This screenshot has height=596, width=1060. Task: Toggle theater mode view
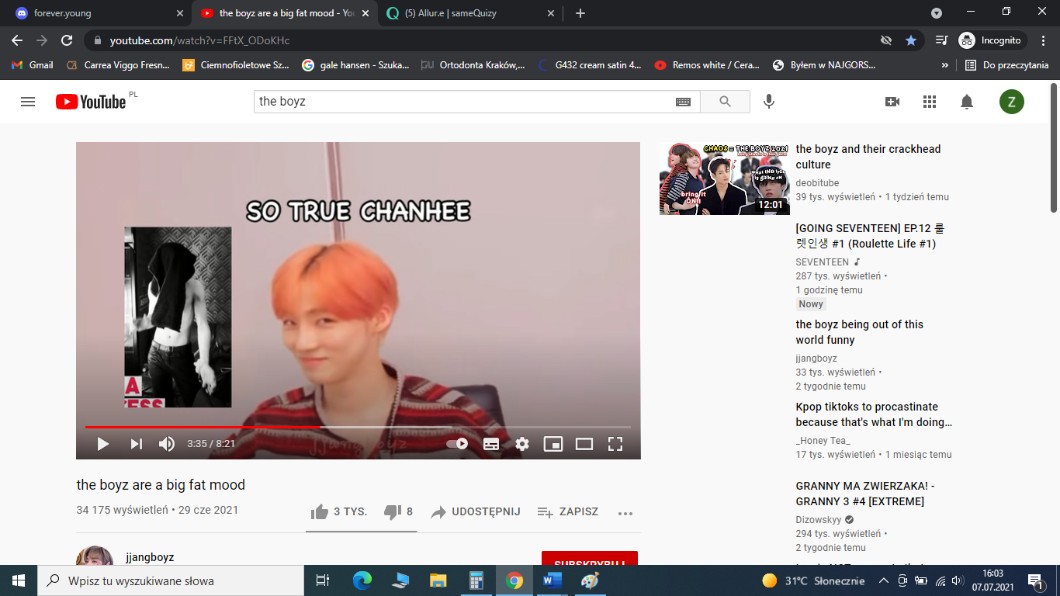coord(584,444)
